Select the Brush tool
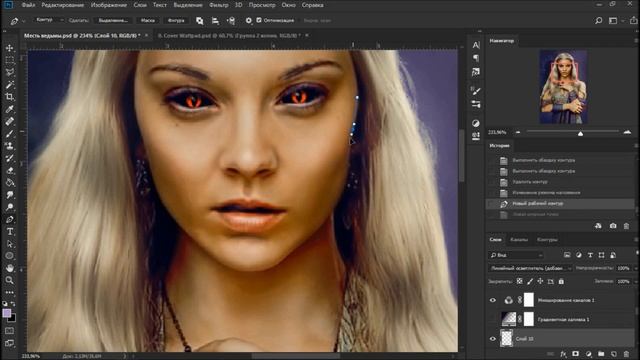Screen dimensions: 640x360 pos(9,134)
